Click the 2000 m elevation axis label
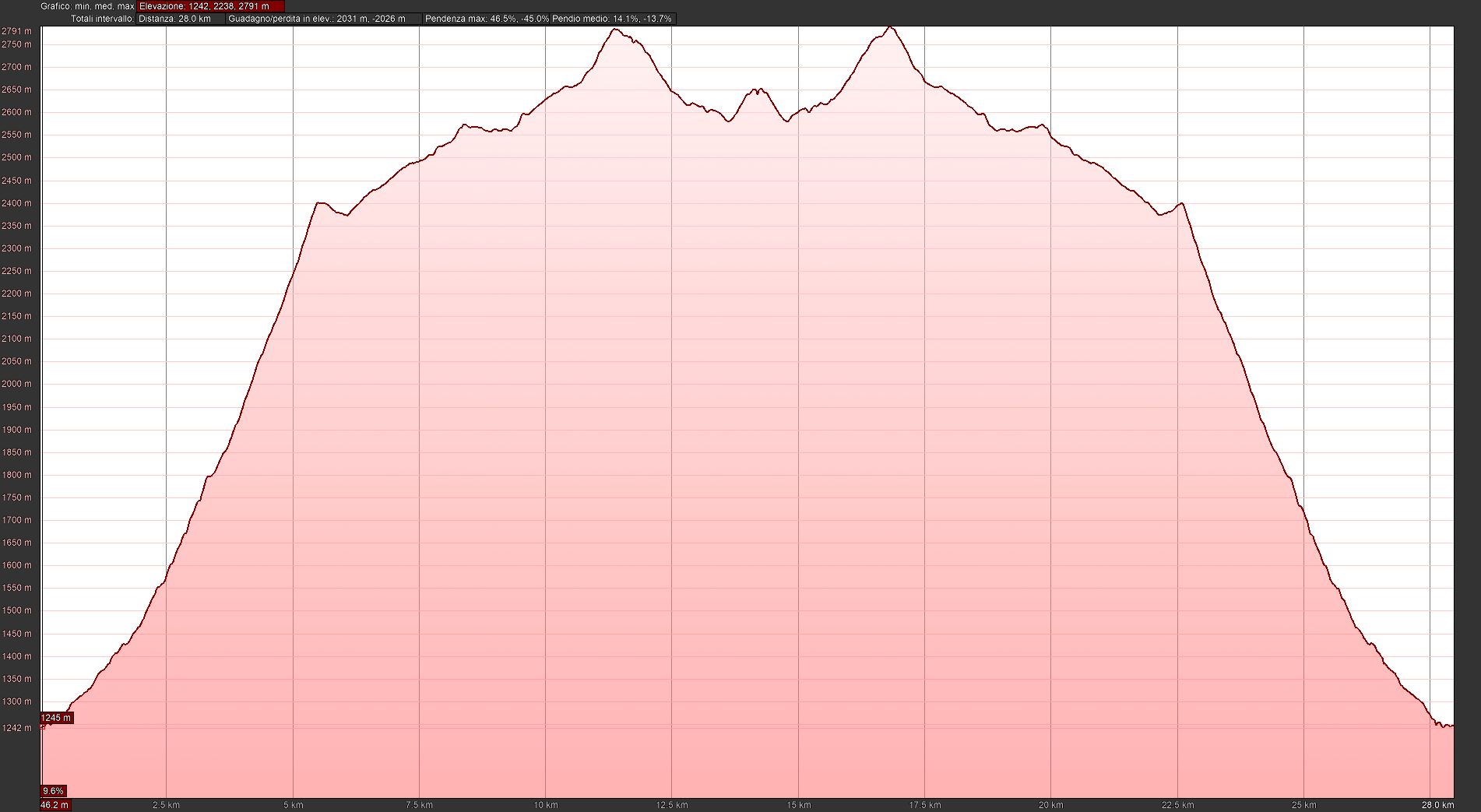Image resolution: width=1481 pixels, height=812 pixels. click(16, 384)
